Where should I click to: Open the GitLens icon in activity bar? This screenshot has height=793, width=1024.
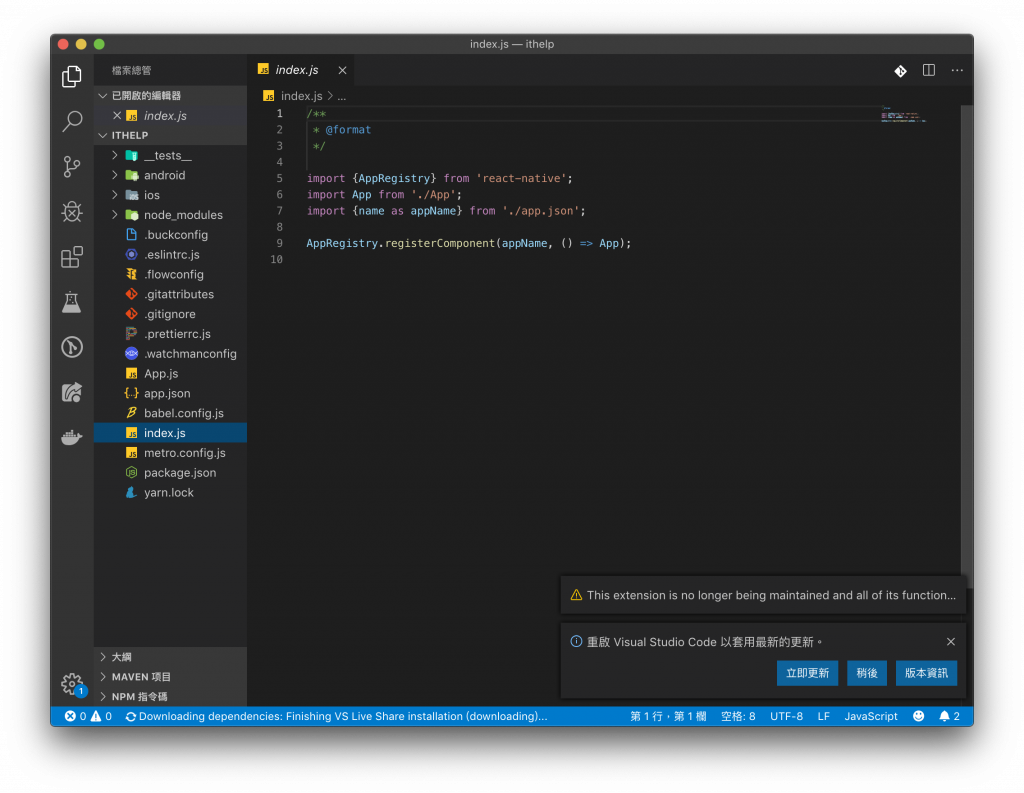pos(72,347)
